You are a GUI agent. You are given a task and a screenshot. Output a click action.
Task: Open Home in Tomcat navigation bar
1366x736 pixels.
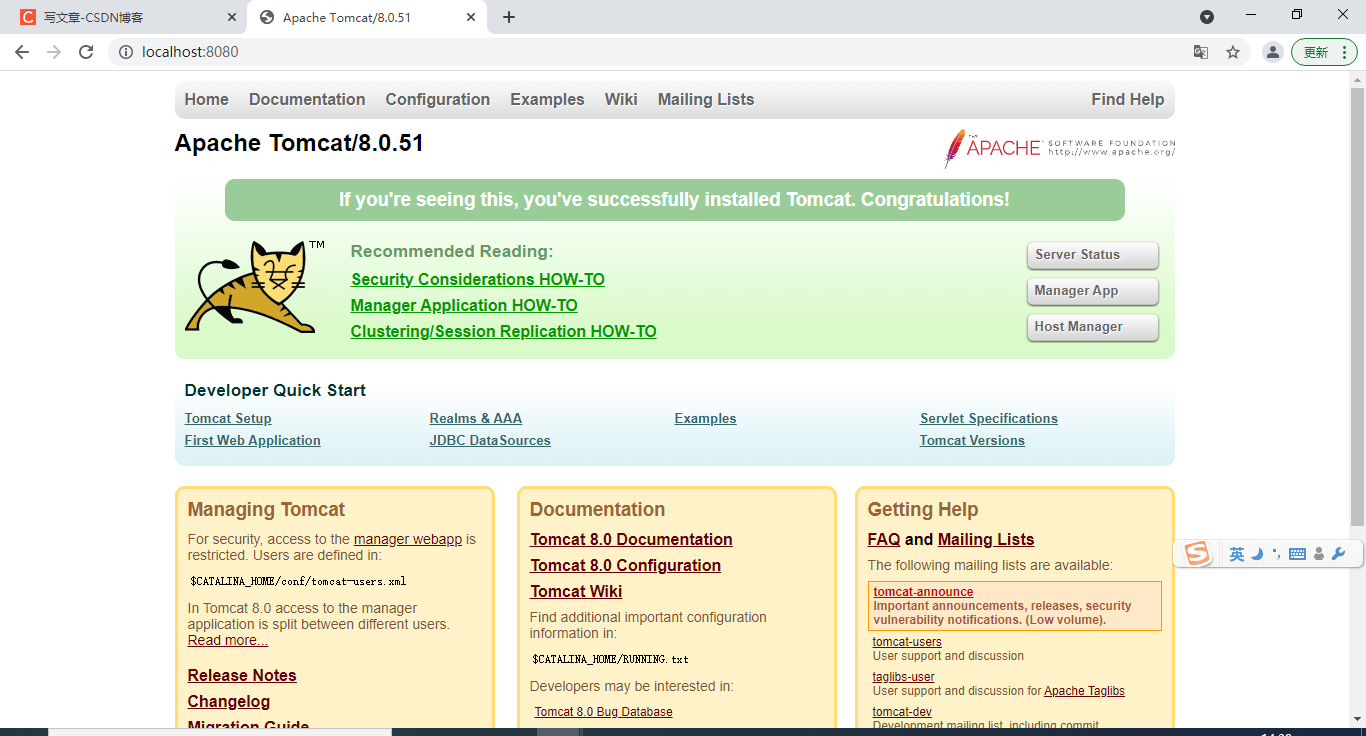click(x=206, y=99)
